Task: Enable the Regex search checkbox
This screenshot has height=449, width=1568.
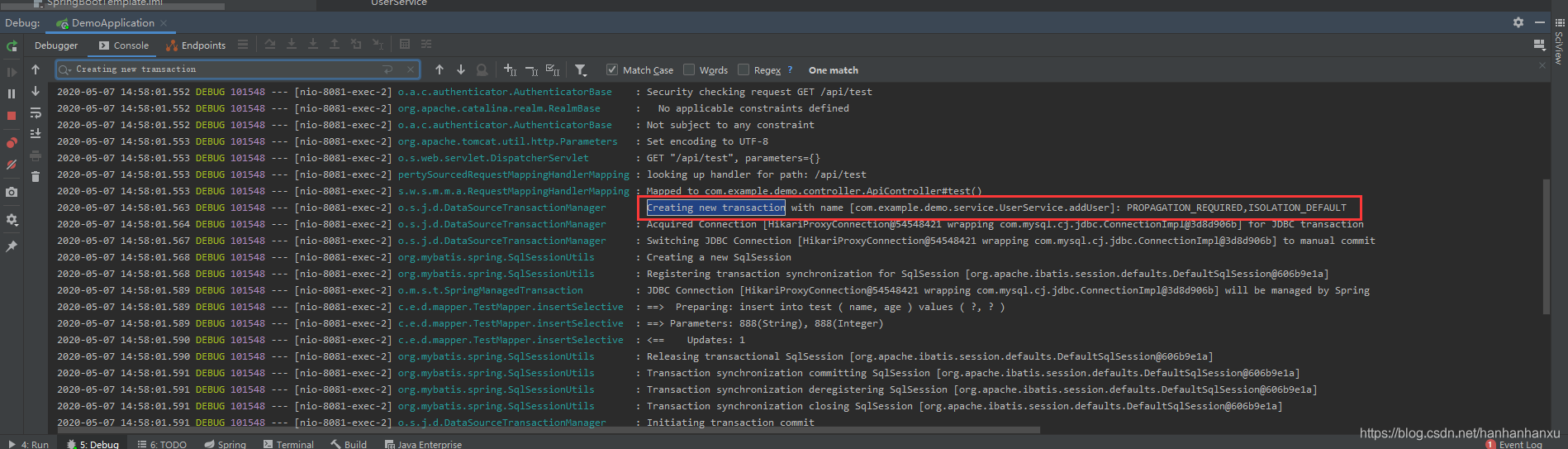Action: pyautogui.click(x=744, y=70)
